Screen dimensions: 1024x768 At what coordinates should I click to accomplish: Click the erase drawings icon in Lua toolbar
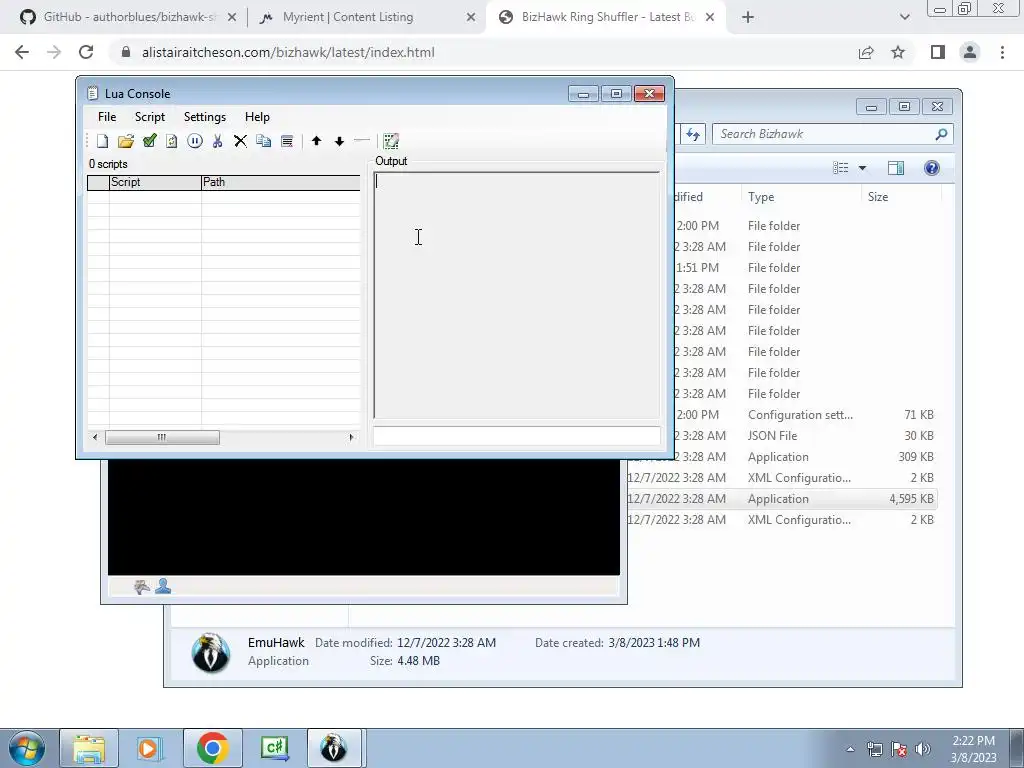(391, 141)
